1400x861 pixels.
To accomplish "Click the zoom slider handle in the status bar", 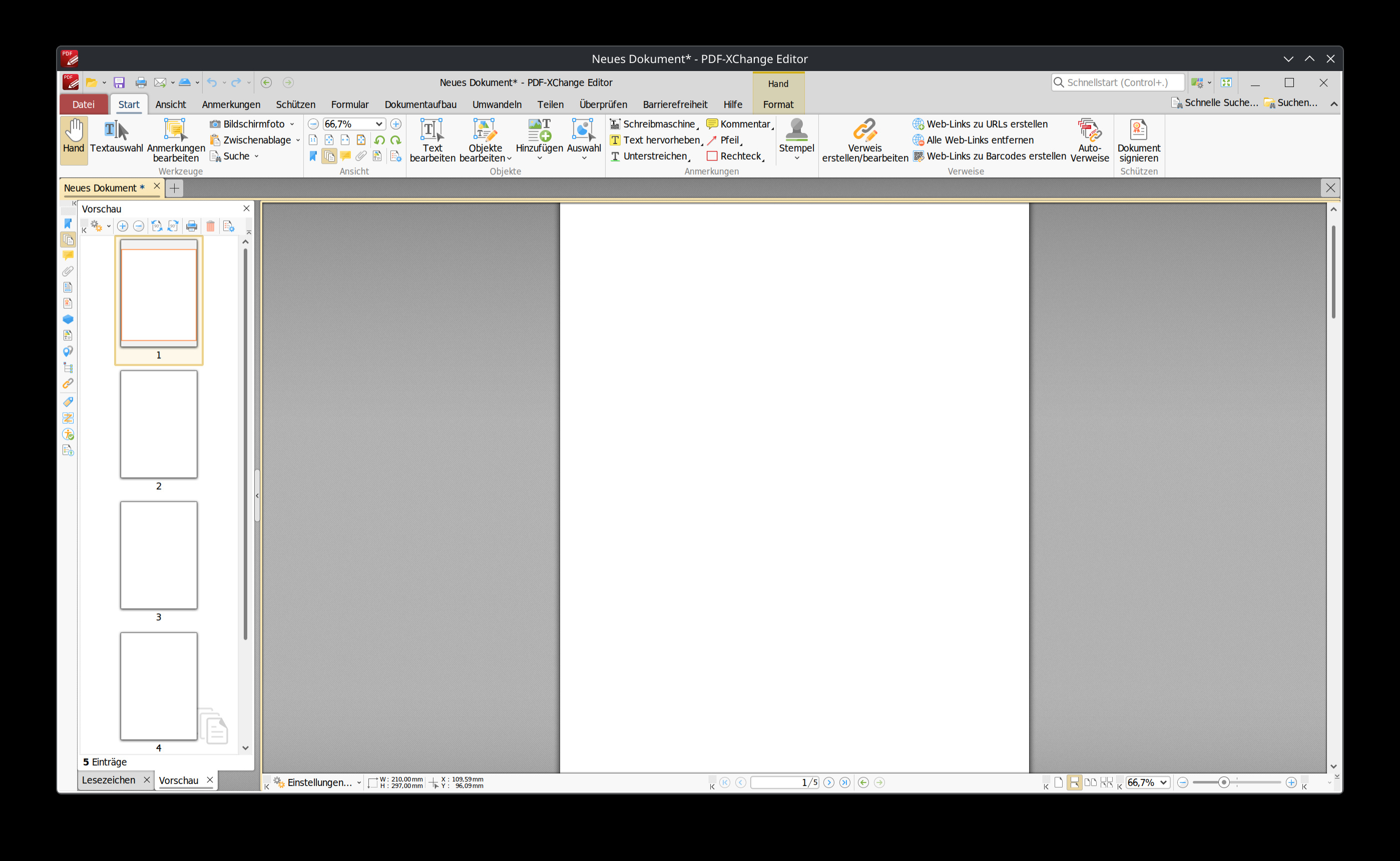I will click(x=1223, y=782).
